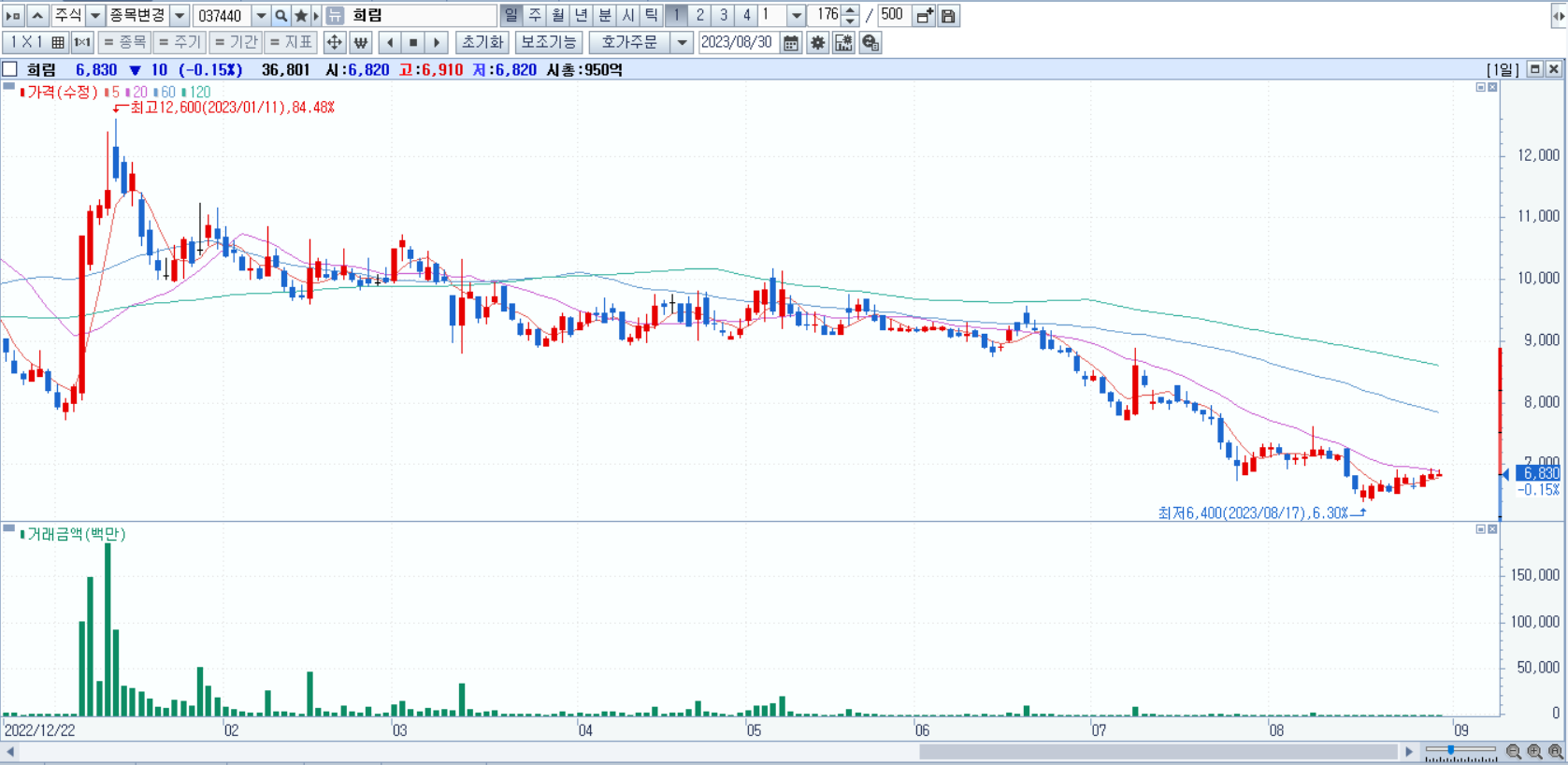Step chart forward with right arrow

(x=437, y=42)
